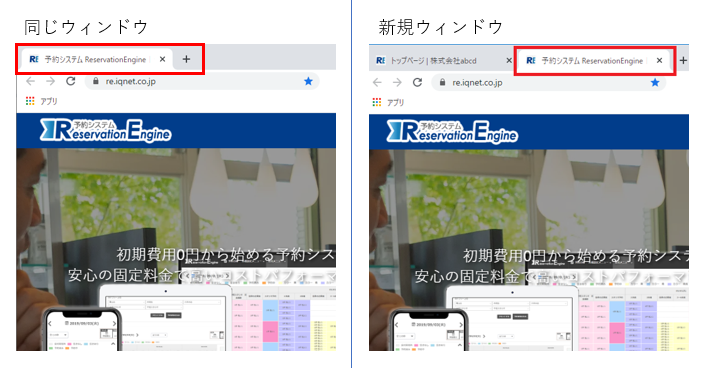This screenshot has height=368, width=706.
Task: Click the ReservationEngine logo in left page
Action: click(105, 131)
